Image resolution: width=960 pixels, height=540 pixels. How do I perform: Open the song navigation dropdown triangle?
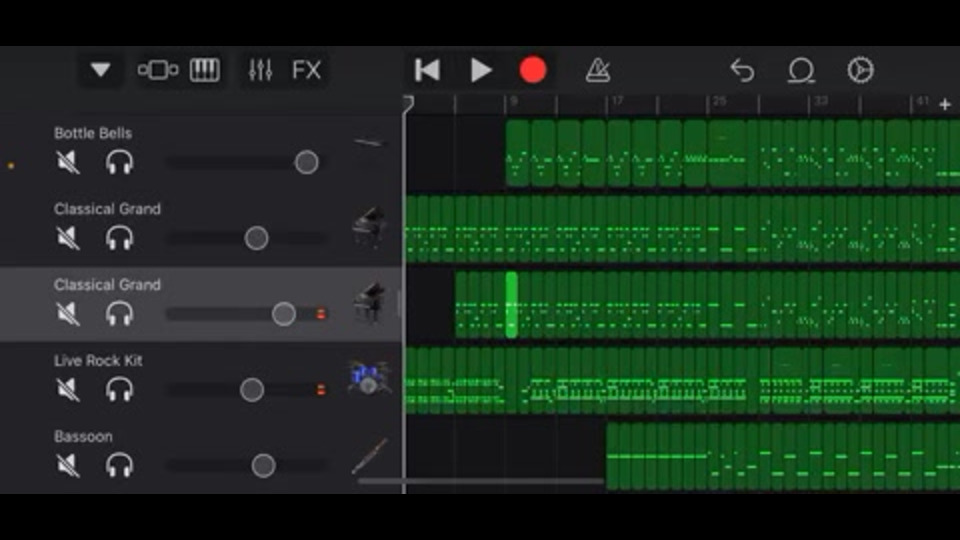pyautogui.click(x=100, y=70)
